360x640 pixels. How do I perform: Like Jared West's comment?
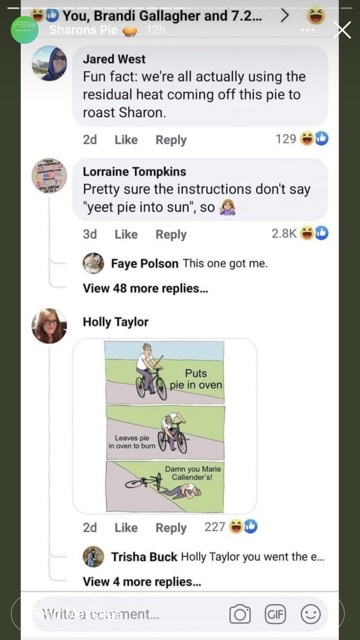(x=126, y=140)
